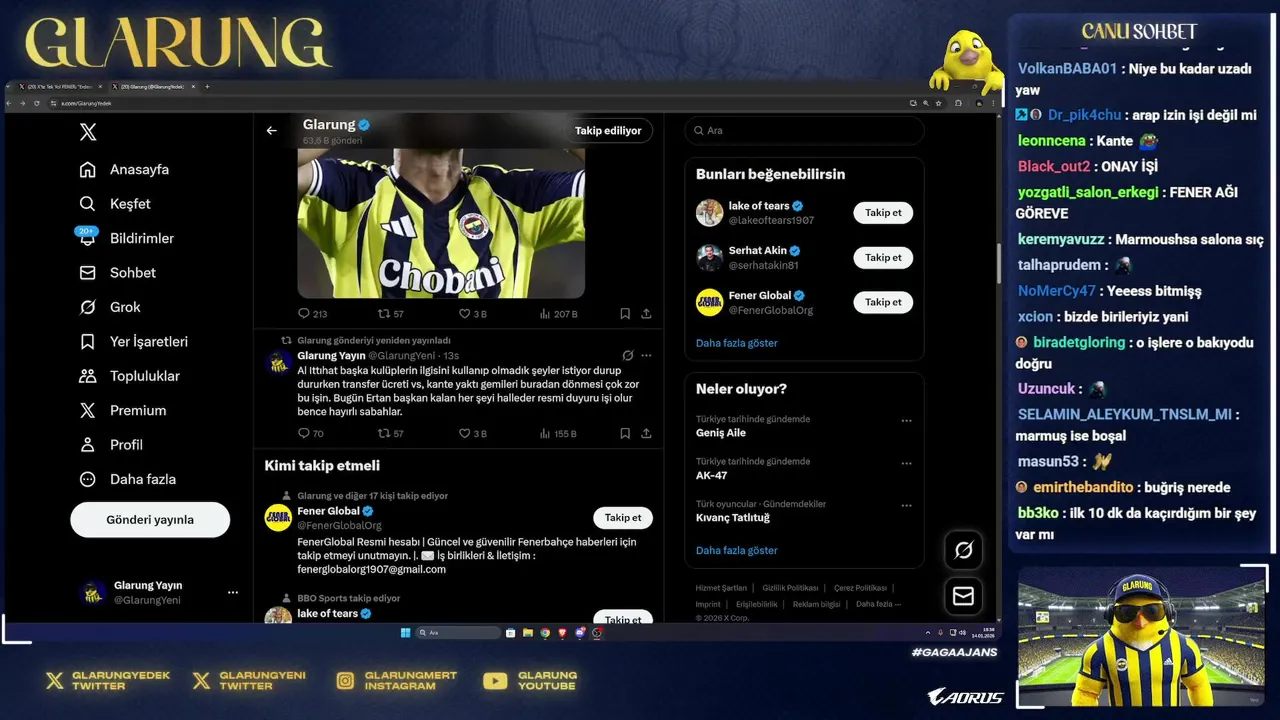Open the floating messages envelope button

[x=964, y=596]
